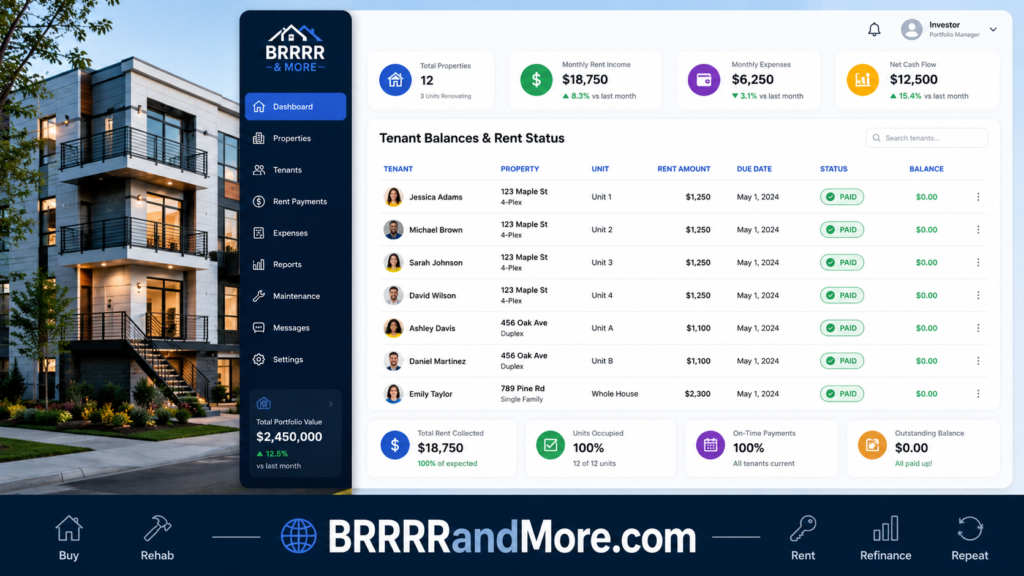Click the Search tenants field
1024x576 pixels.
[x=926, y=138]
